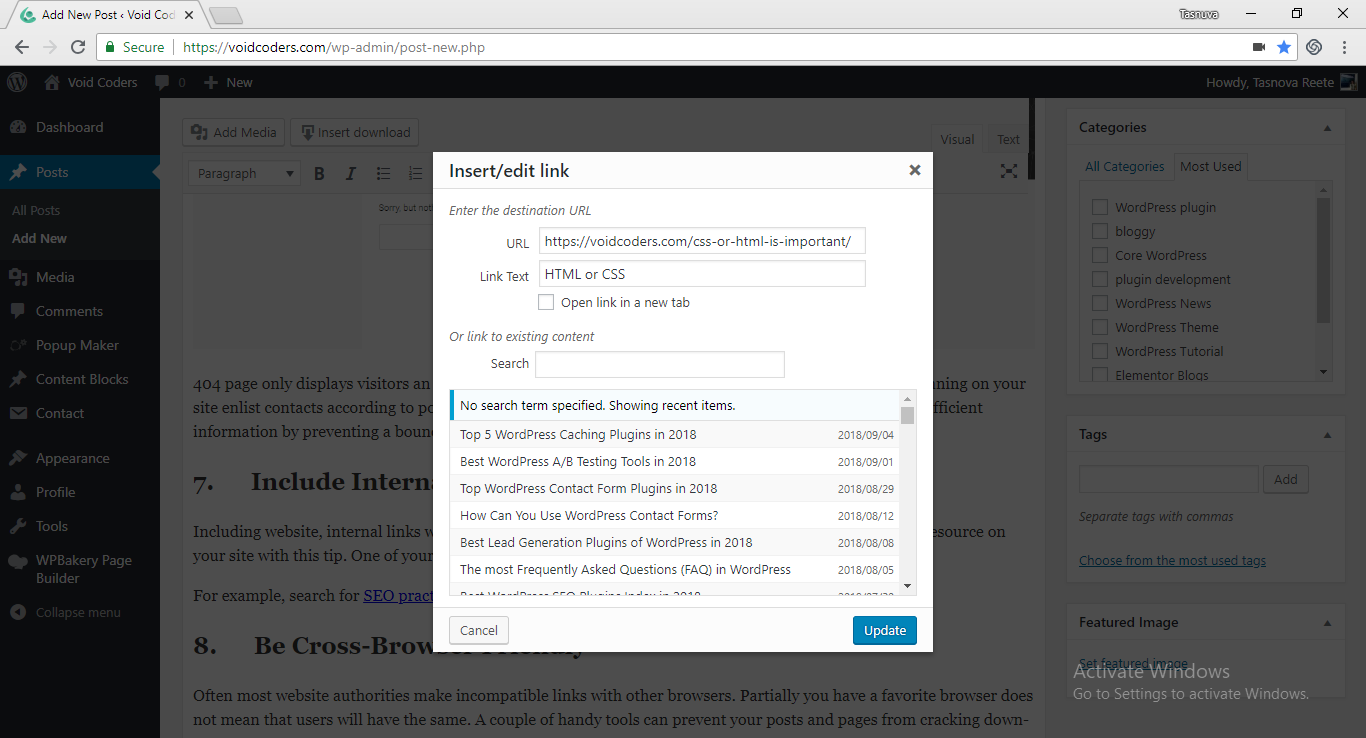Image resolution: width=1366 pixels, height=738 pixels.
Task: Bookmark page with the star icon
Action: click(x=1284, y=47)
